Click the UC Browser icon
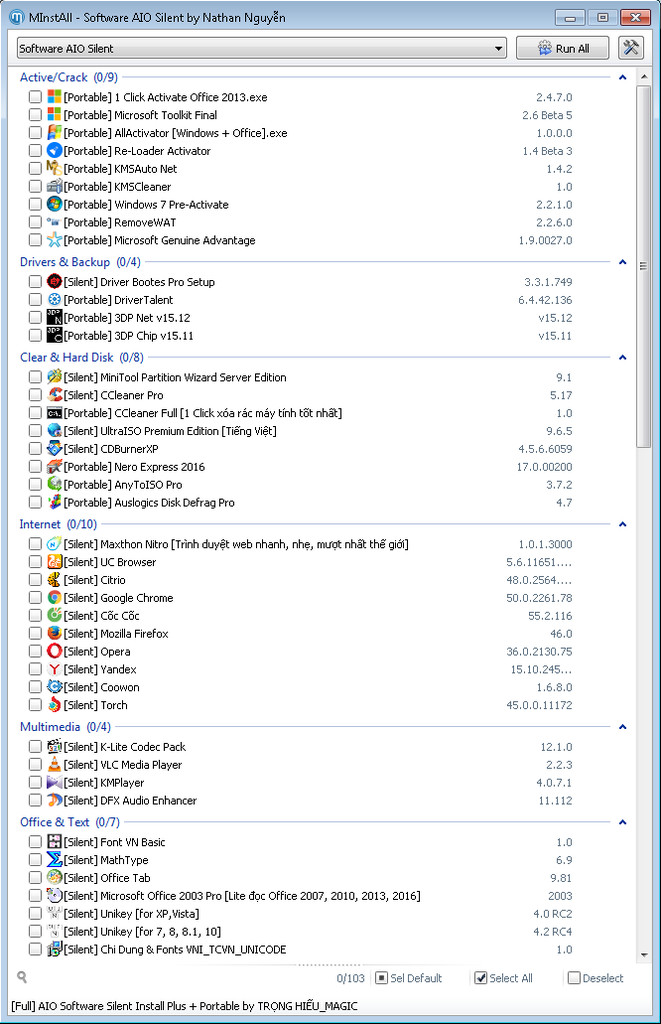 point(54,562)
